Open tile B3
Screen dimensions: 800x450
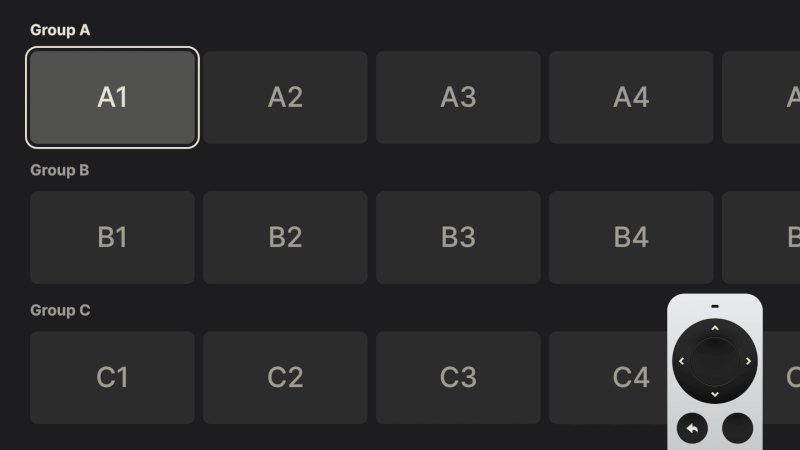click(458, 237)
